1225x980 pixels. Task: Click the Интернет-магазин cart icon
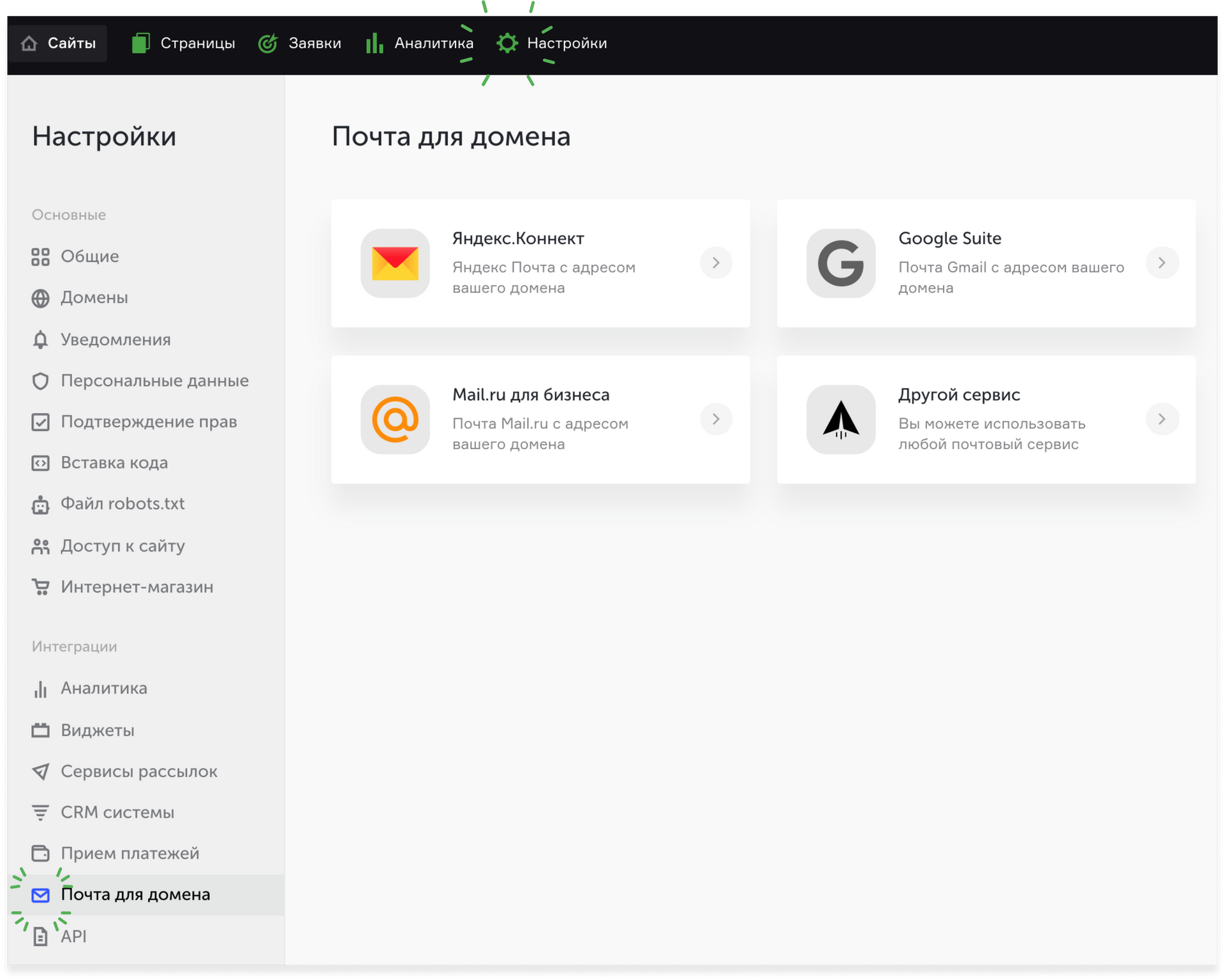click(x=40, y=587)
